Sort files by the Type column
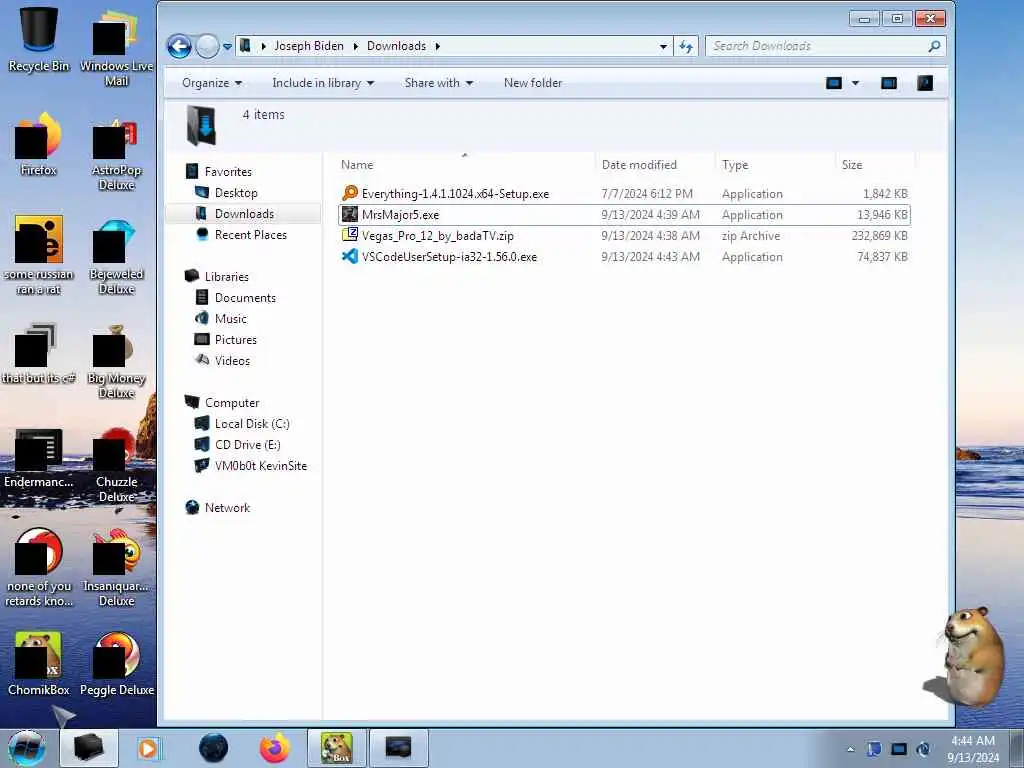The height and width of the screenshot is (768, 1024). pos(775,165)
